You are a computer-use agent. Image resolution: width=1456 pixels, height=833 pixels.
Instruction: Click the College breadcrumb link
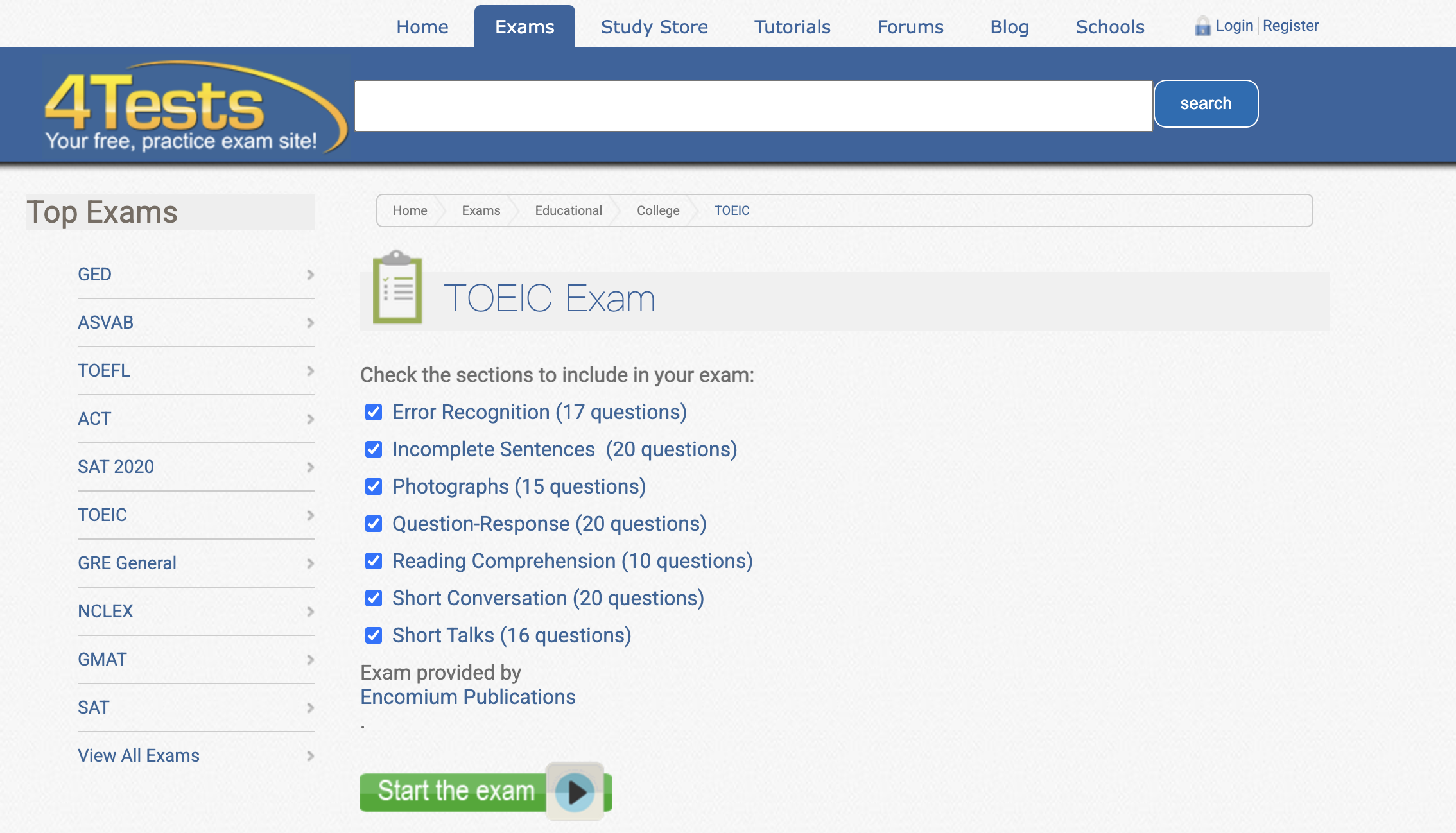pyautogui.click(x=658, y=210)
